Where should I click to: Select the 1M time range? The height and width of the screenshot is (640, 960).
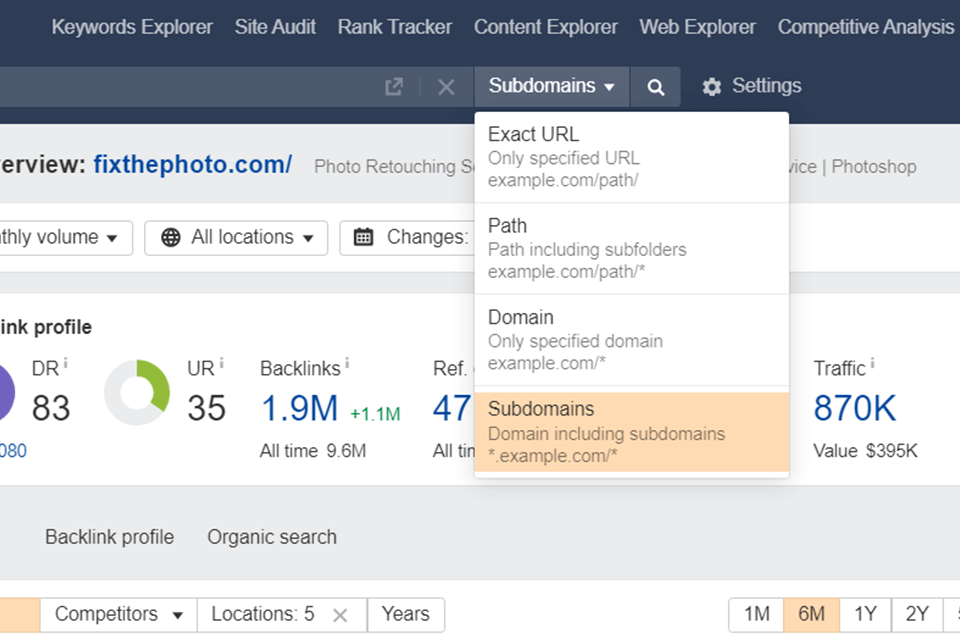[x=757, y=614]
